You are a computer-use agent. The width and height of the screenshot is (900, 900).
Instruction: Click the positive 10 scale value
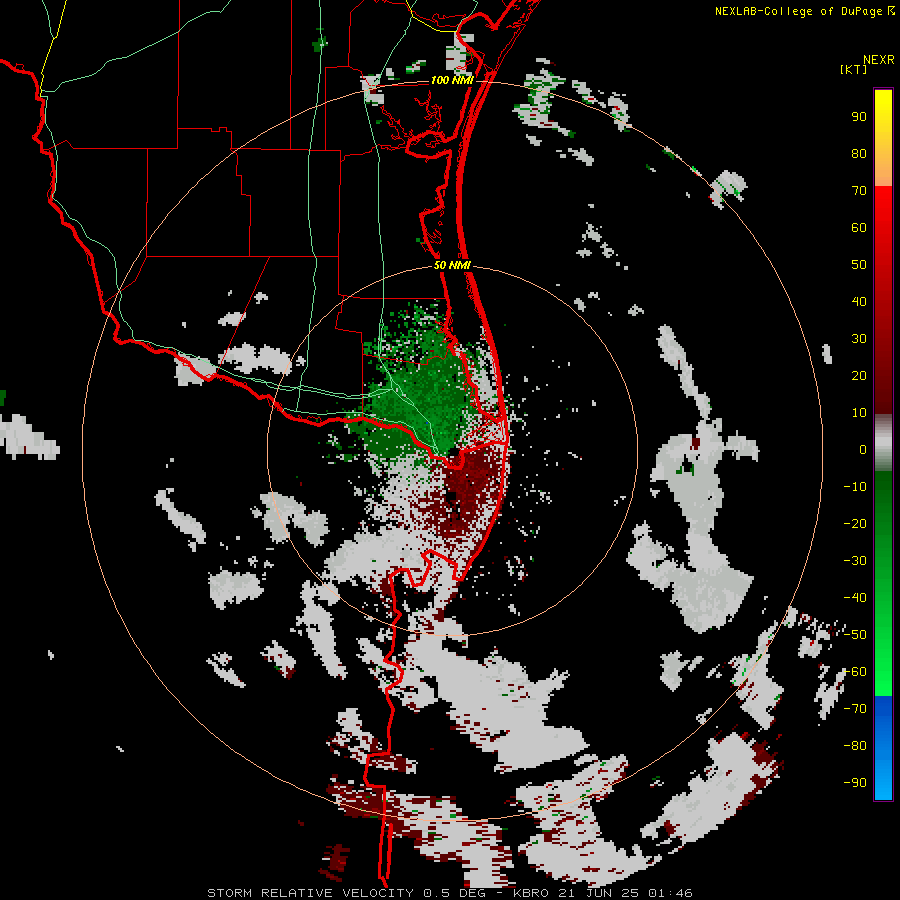(859, 413)
